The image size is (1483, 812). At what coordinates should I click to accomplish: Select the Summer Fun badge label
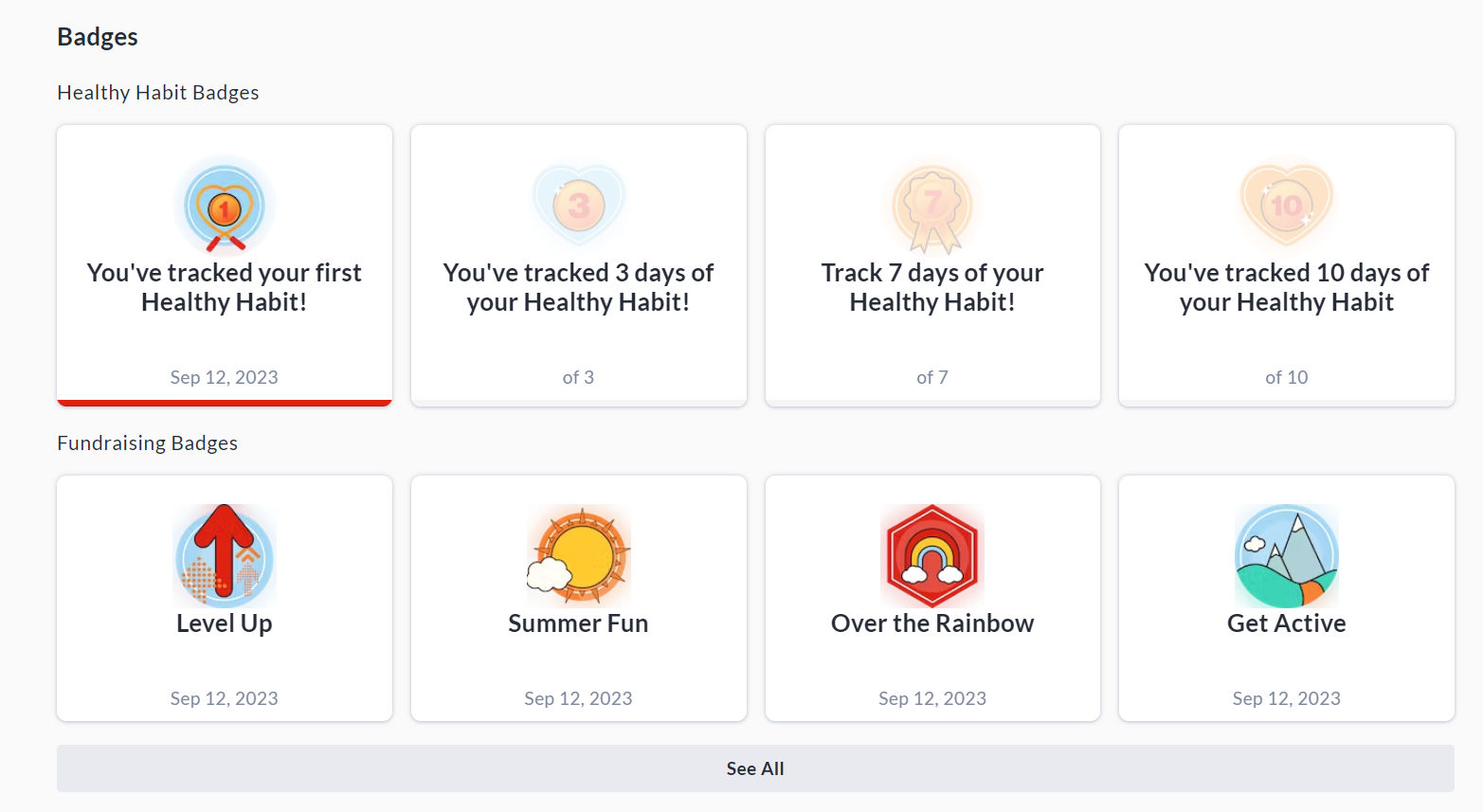click(578, 623)
